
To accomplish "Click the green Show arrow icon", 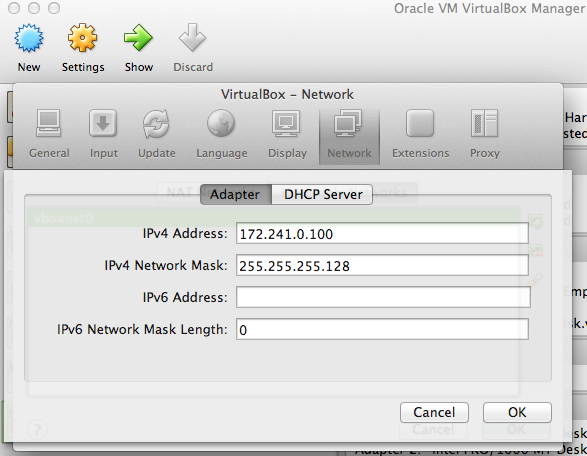I will 138,38.
